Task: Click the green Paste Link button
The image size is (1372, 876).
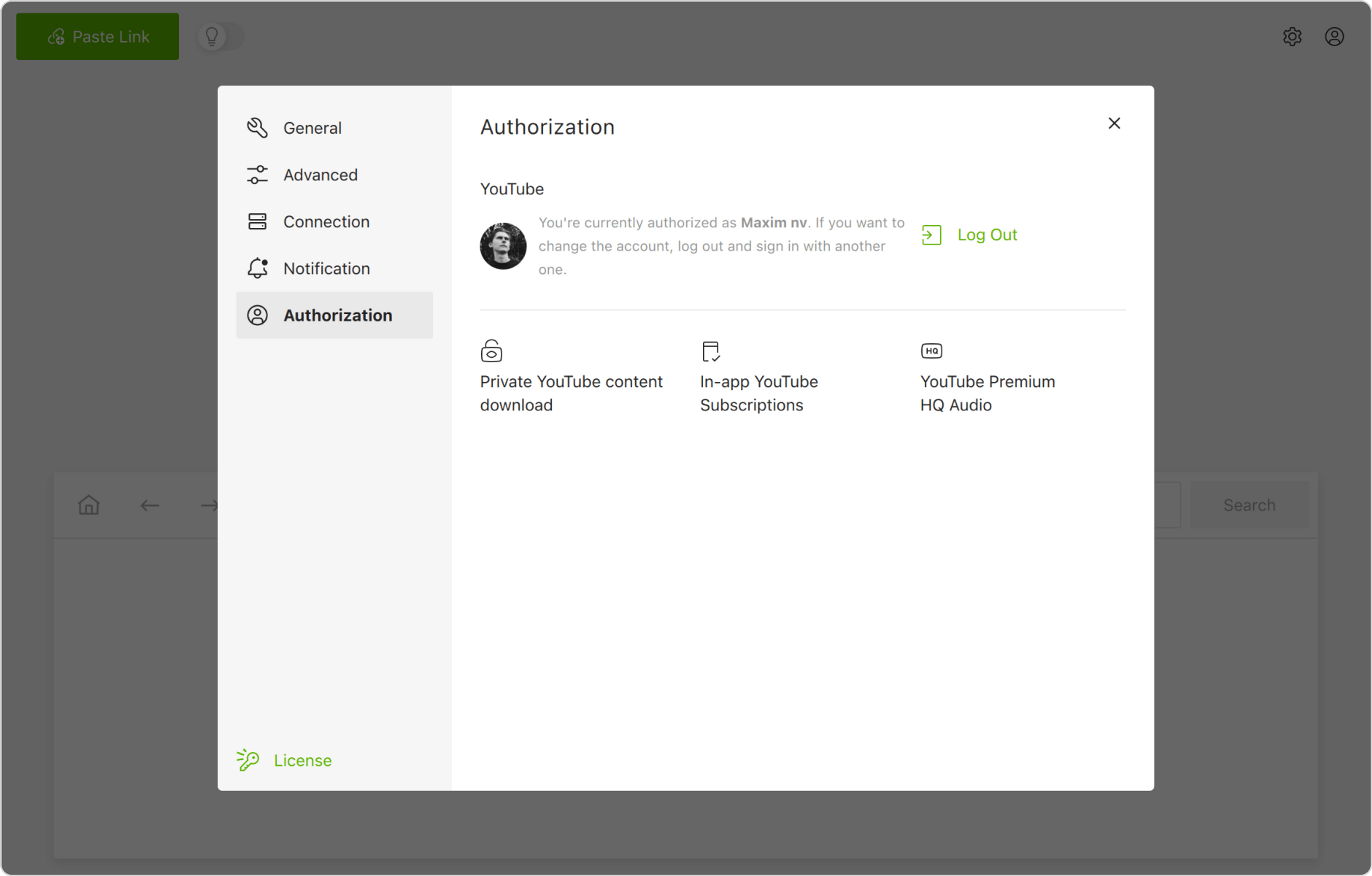Action: pyautogui.click(x=98, y=36)
